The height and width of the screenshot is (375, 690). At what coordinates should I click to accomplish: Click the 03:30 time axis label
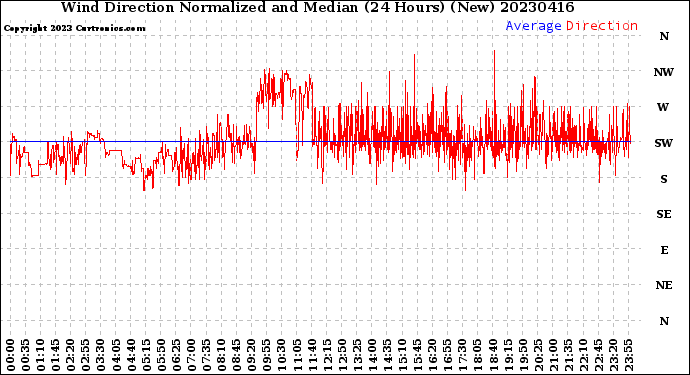click(101, 356)
